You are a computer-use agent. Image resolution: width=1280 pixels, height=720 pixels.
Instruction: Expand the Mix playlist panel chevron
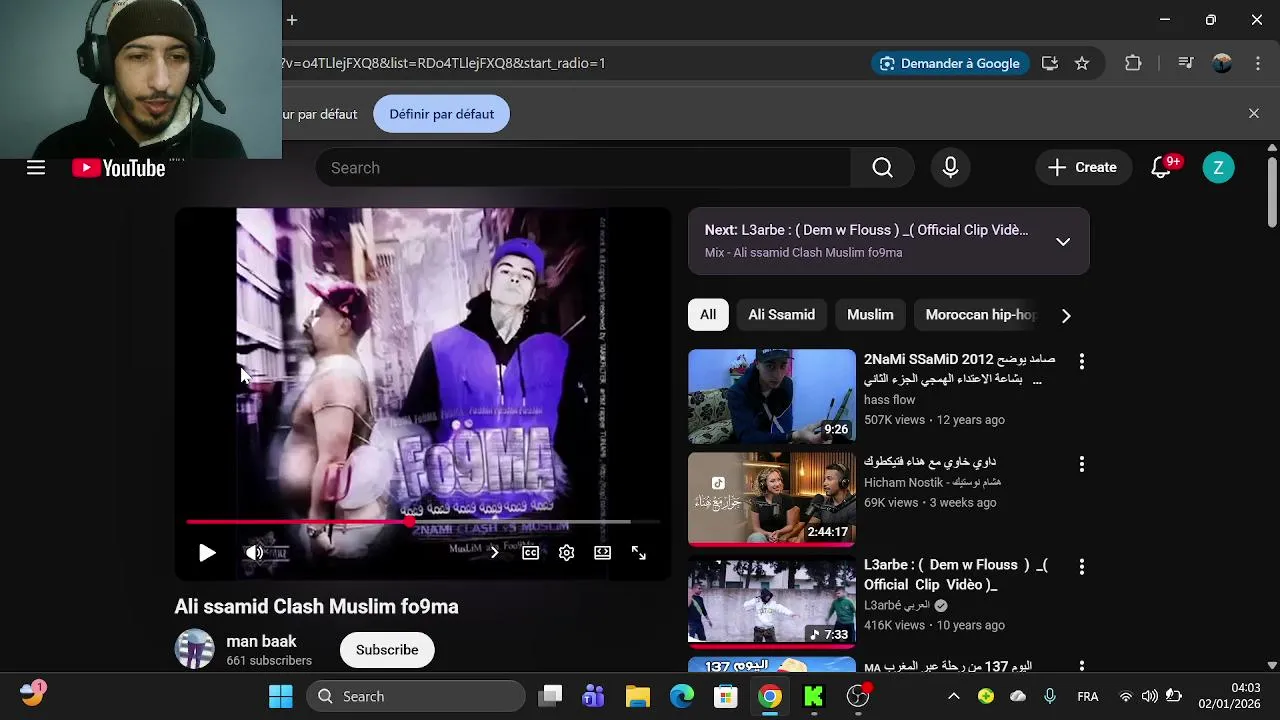pos(1063,241)
